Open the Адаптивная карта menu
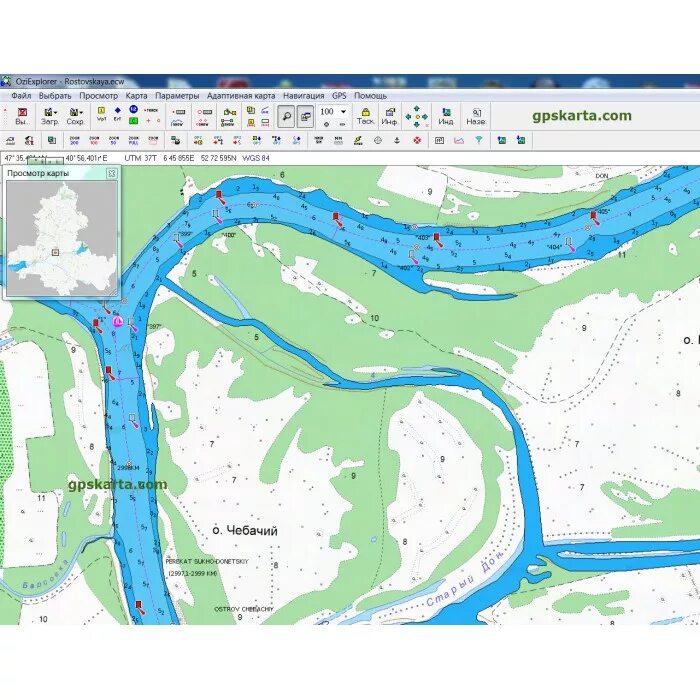 [x=241, y=96]
